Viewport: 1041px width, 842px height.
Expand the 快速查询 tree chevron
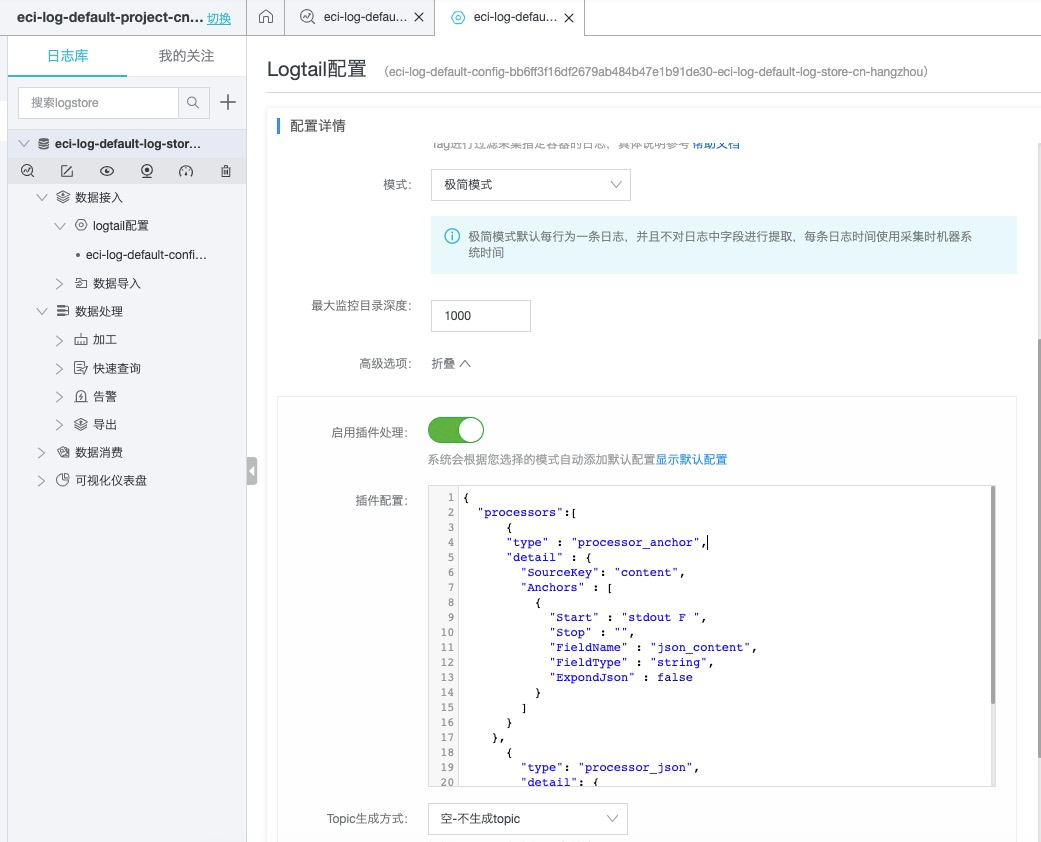tap(60, 369)
